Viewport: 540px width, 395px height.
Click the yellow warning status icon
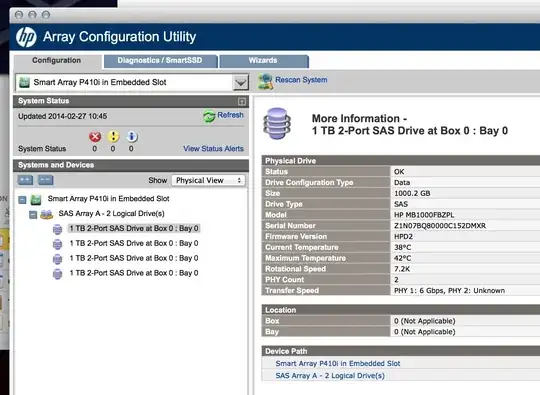pyautogui.click(x=113, y=137)
